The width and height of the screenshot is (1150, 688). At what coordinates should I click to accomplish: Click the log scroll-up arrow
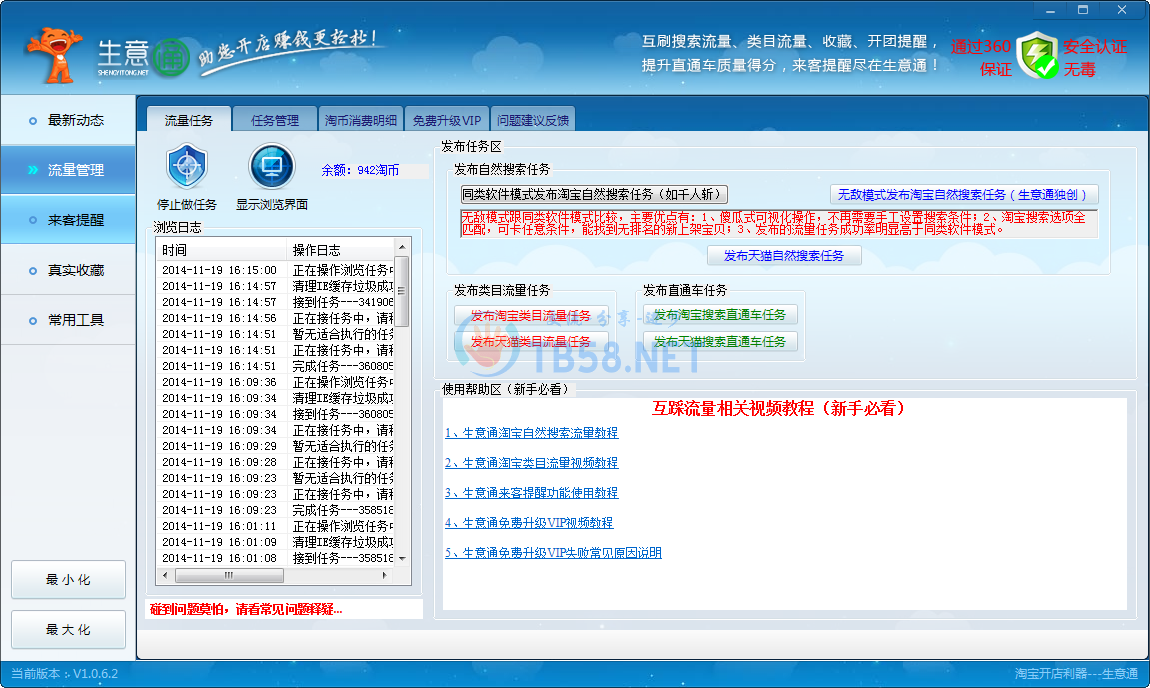pyautogui.click(x=401, y=246)
